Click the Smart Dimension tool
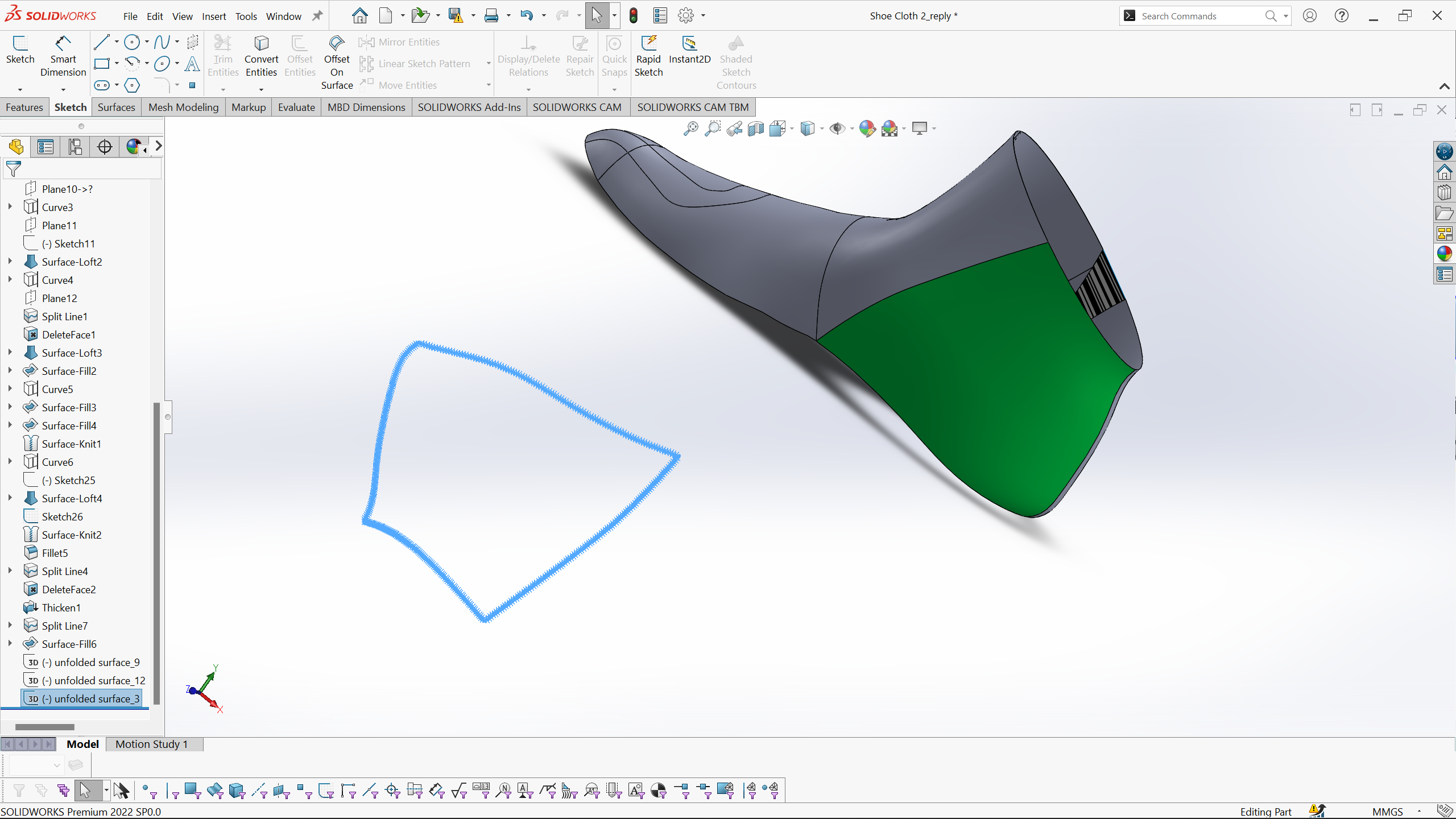 pyautogui.click(x=63, y=57)
